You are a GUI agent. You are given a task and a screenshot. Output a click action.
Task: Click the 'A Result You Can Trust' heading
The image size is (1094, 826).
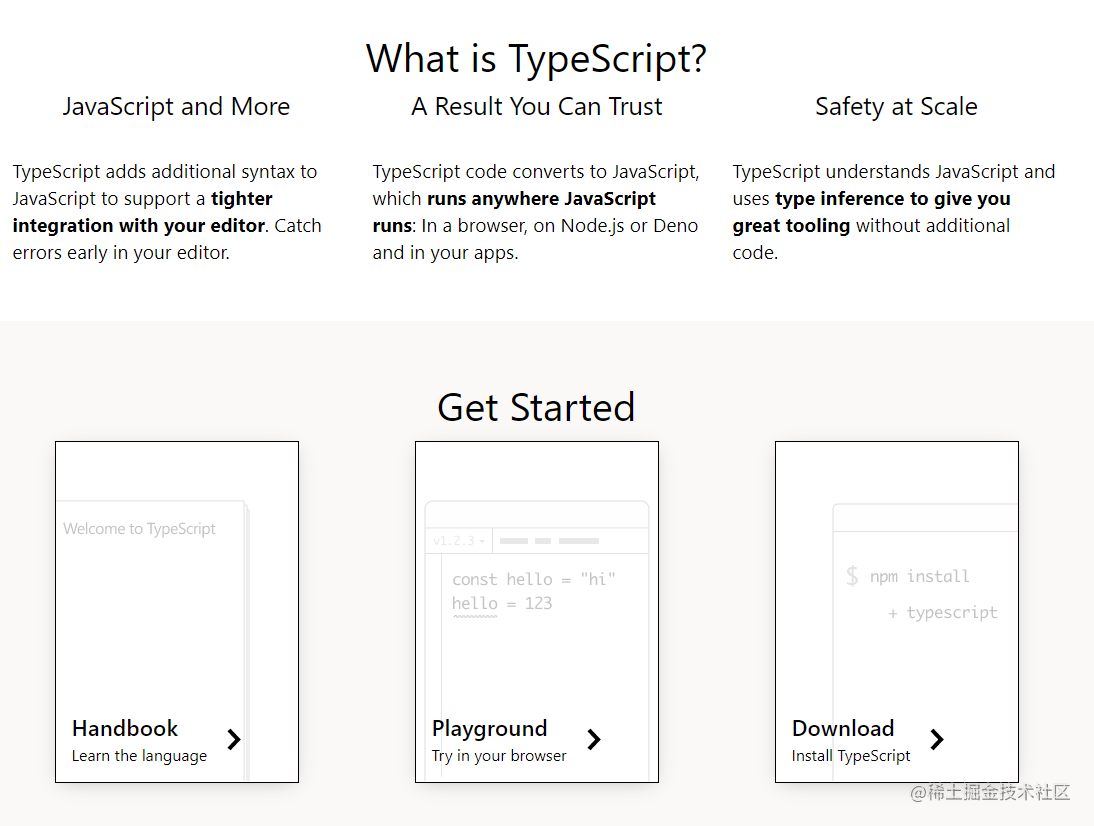(x=537, y=107)
